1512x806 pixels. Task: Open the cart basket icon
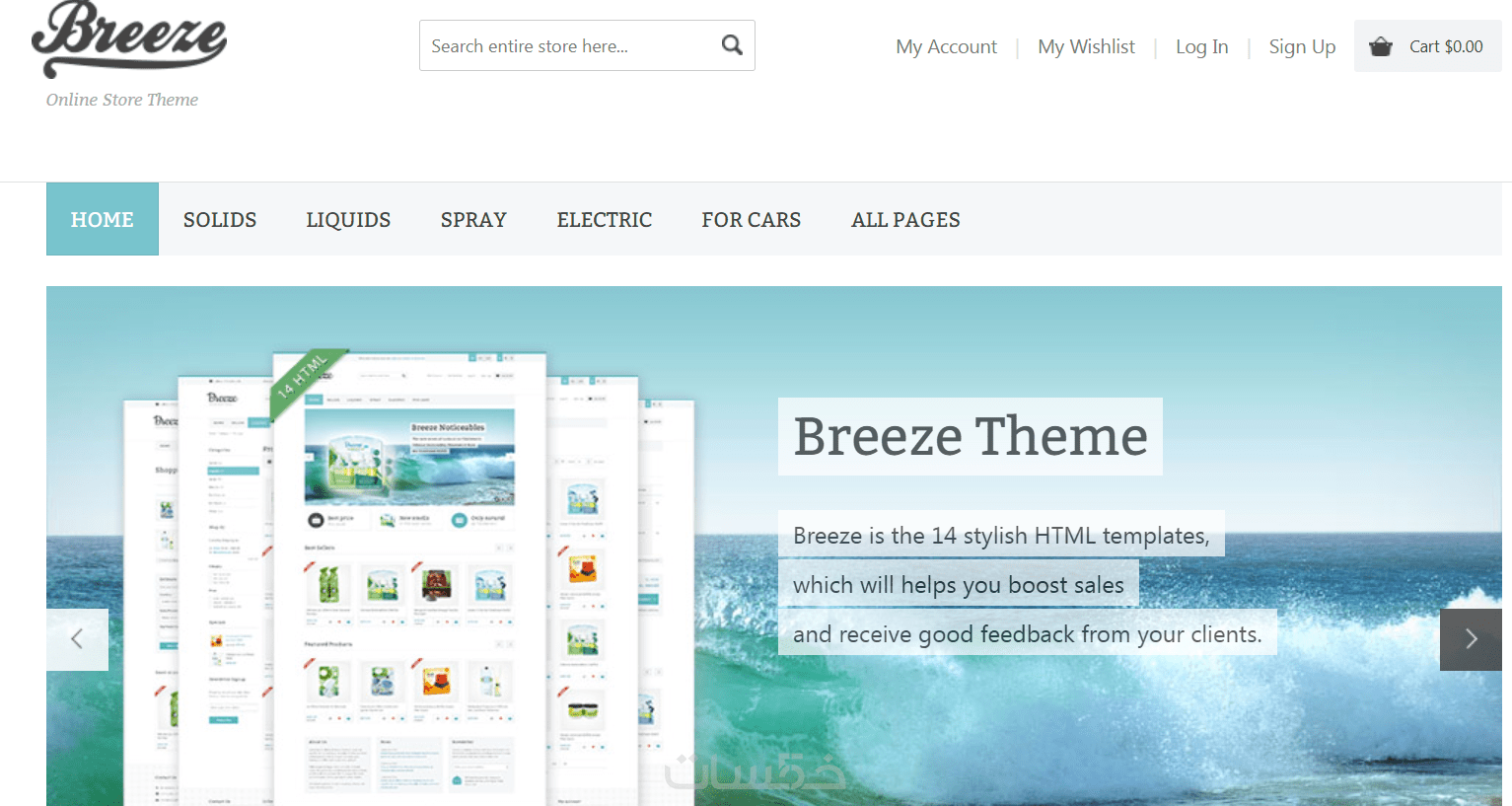point(1381,46)
